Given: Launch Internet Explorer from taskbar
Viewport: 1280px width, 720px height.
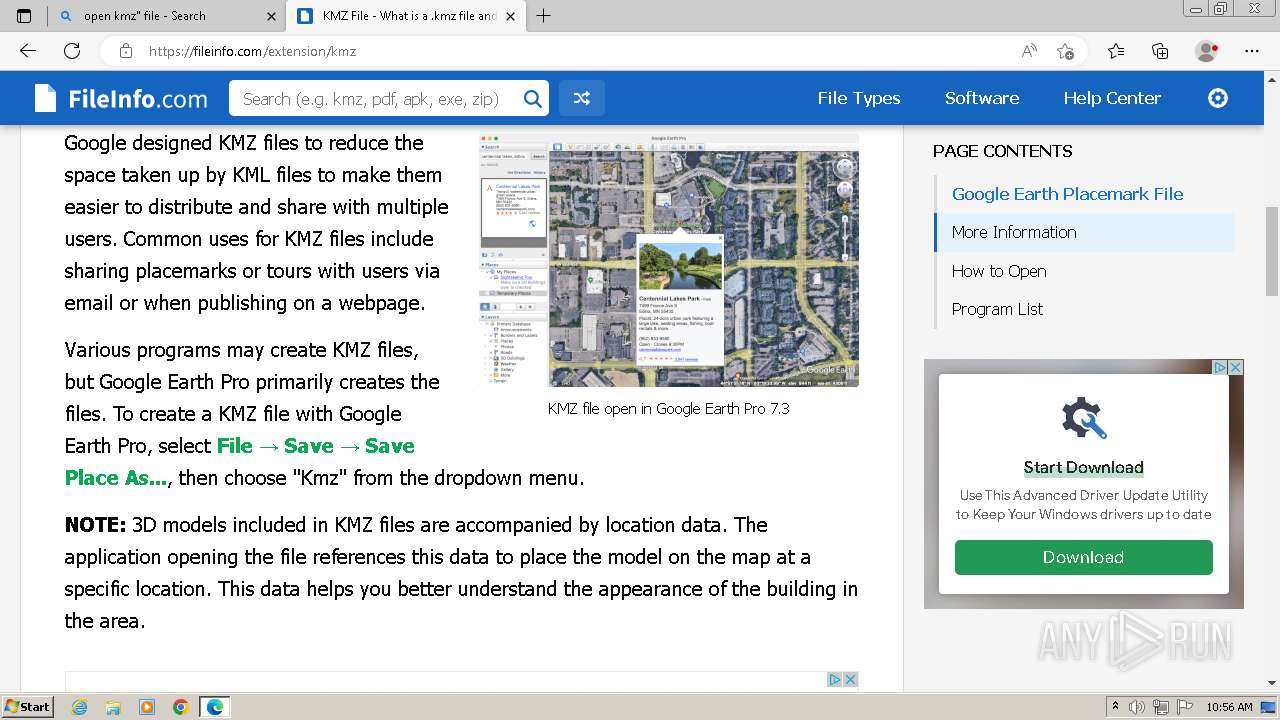Looking at the screenshot, I should click(x=79, y=707).
